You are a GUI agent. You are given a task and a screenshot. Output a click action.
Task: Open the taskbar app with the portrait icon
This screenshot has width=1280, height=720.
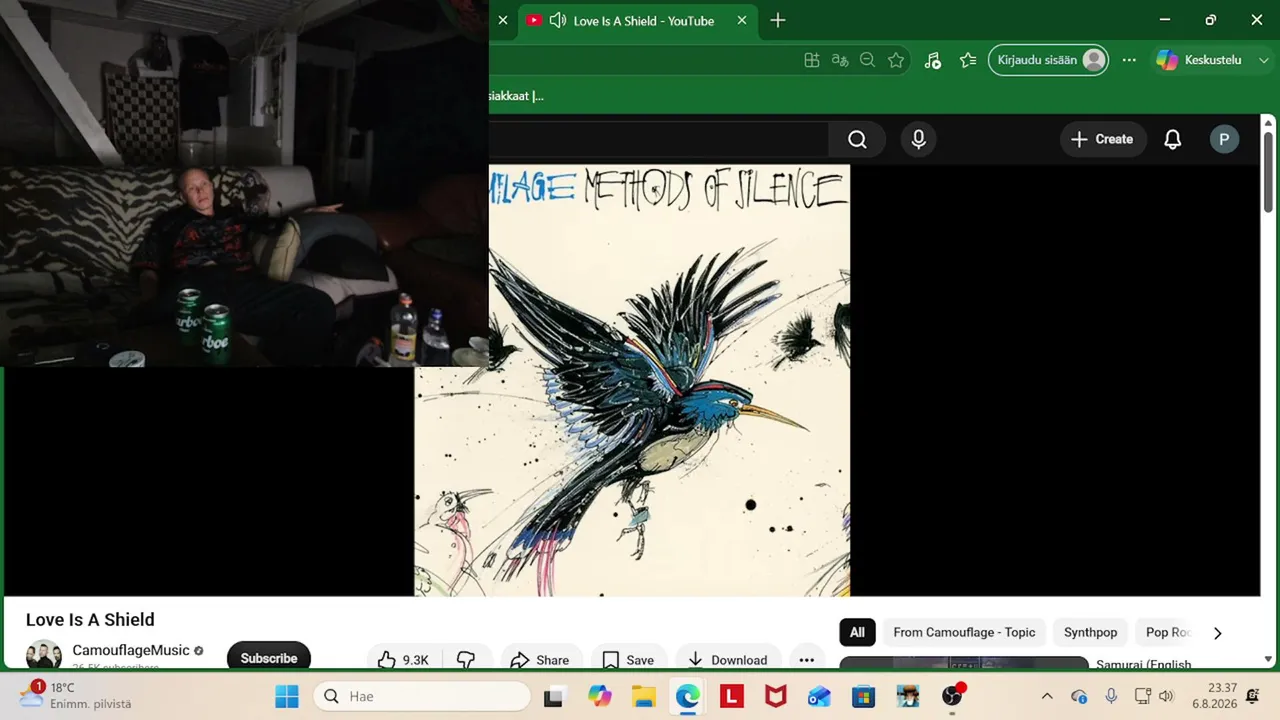point(907,696)
